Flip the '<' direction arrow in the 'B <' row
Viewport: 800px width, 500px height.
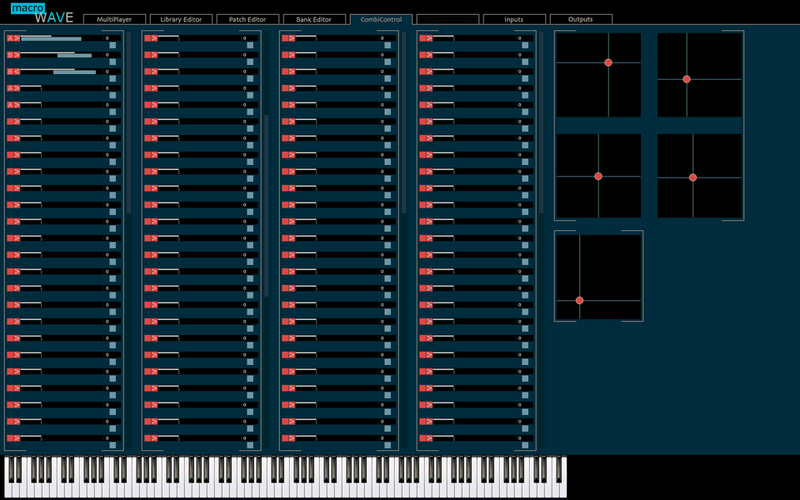[17, 72]
